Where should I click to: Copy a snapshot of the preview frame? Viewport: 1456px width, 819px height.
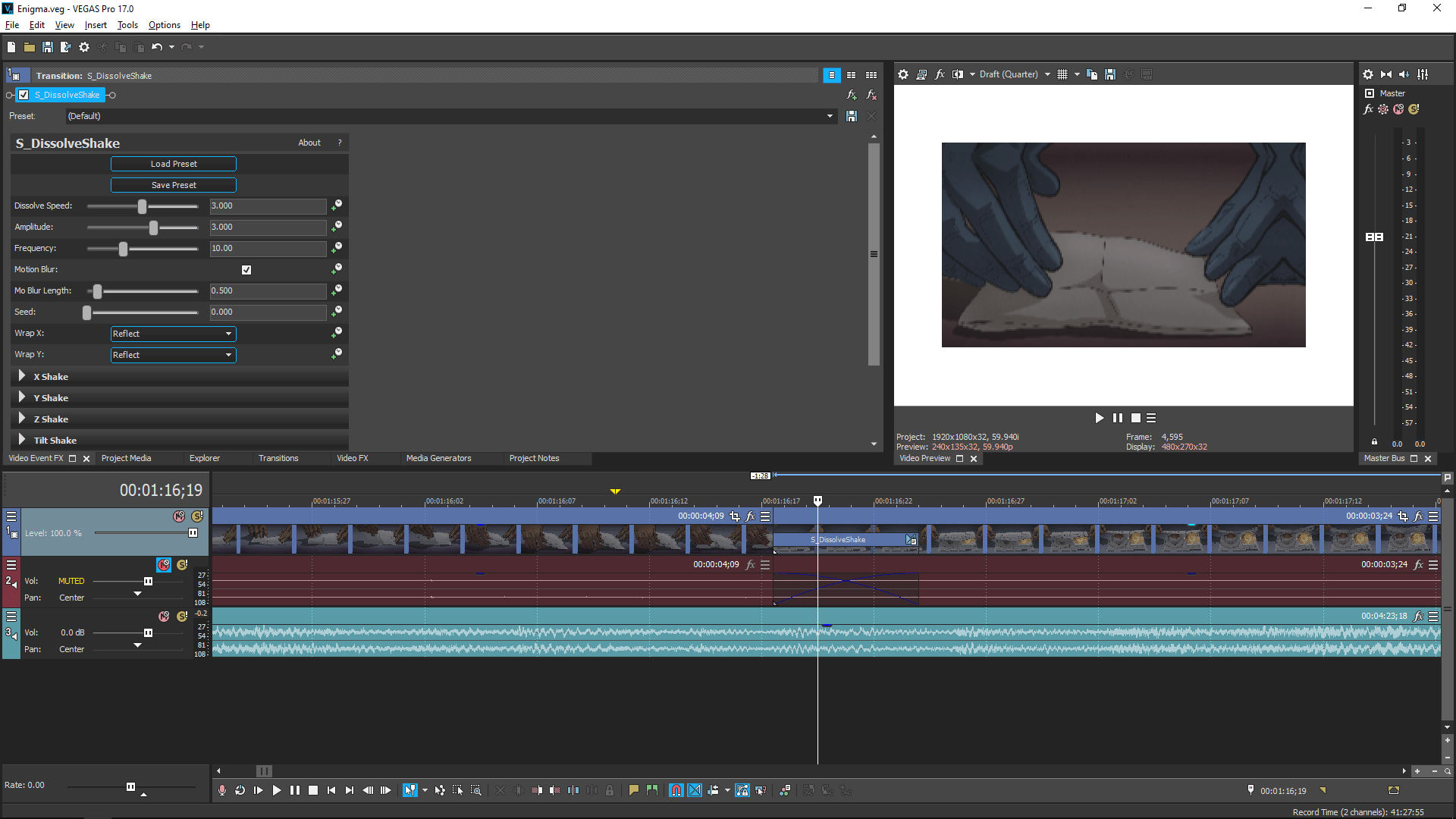pyautogui.click(x=1093, y=74)
